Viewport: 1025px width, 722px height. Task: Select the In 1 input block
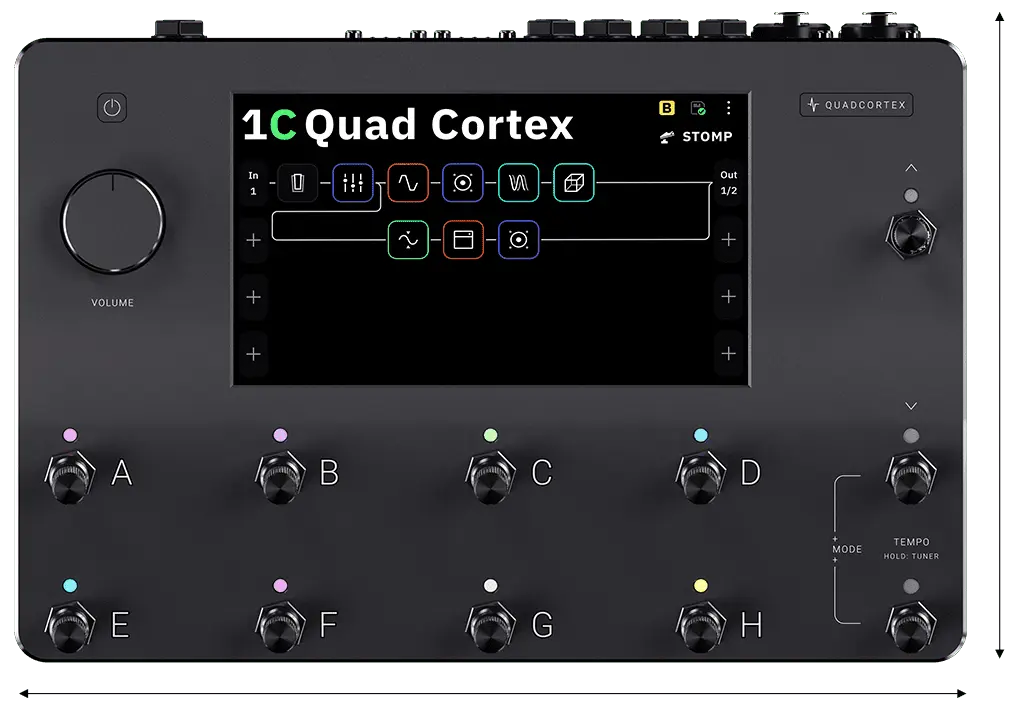254,183
